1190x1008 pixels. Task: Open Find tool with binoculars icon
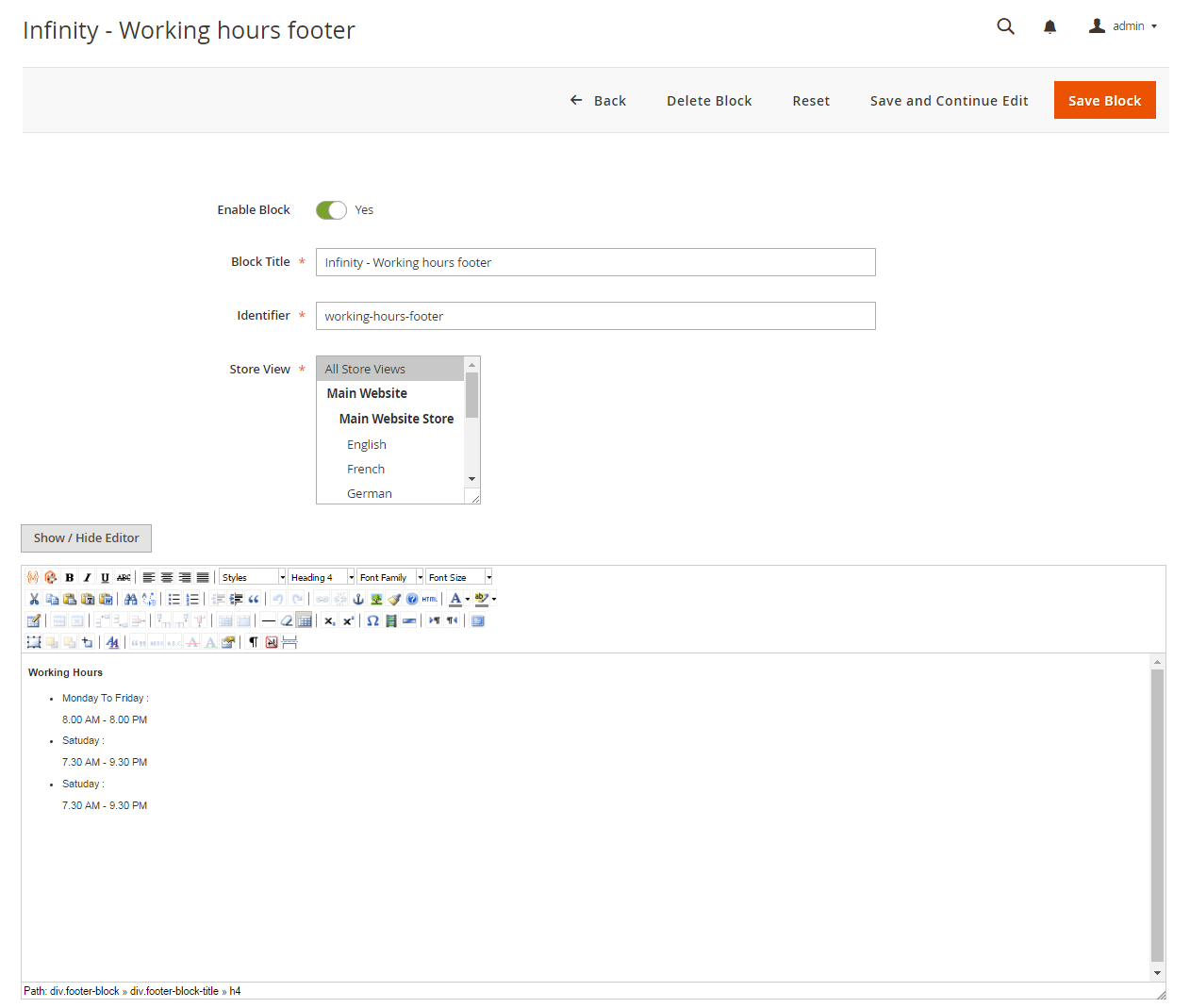130,599
